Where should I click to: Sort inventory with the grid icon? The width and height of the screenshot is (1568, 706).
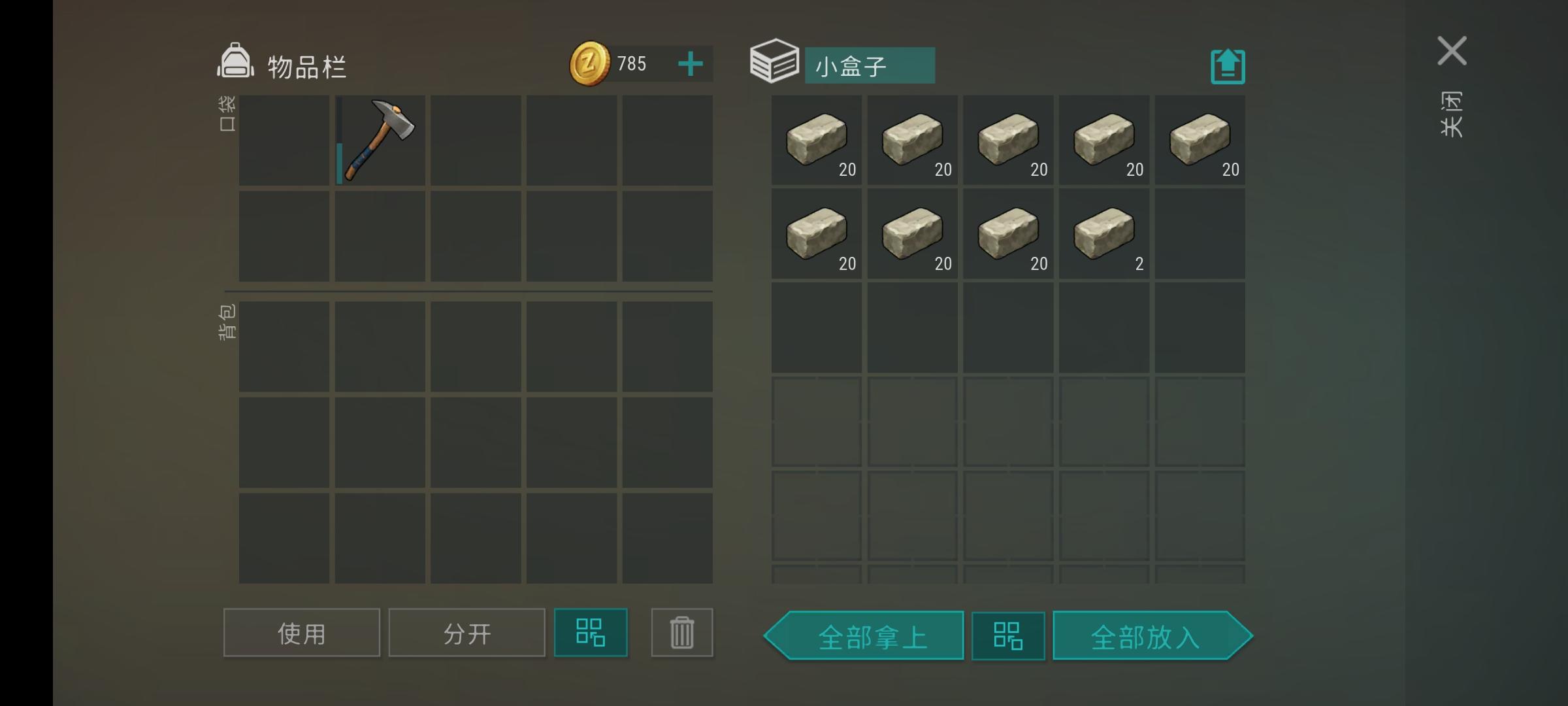tap(591, 632)
